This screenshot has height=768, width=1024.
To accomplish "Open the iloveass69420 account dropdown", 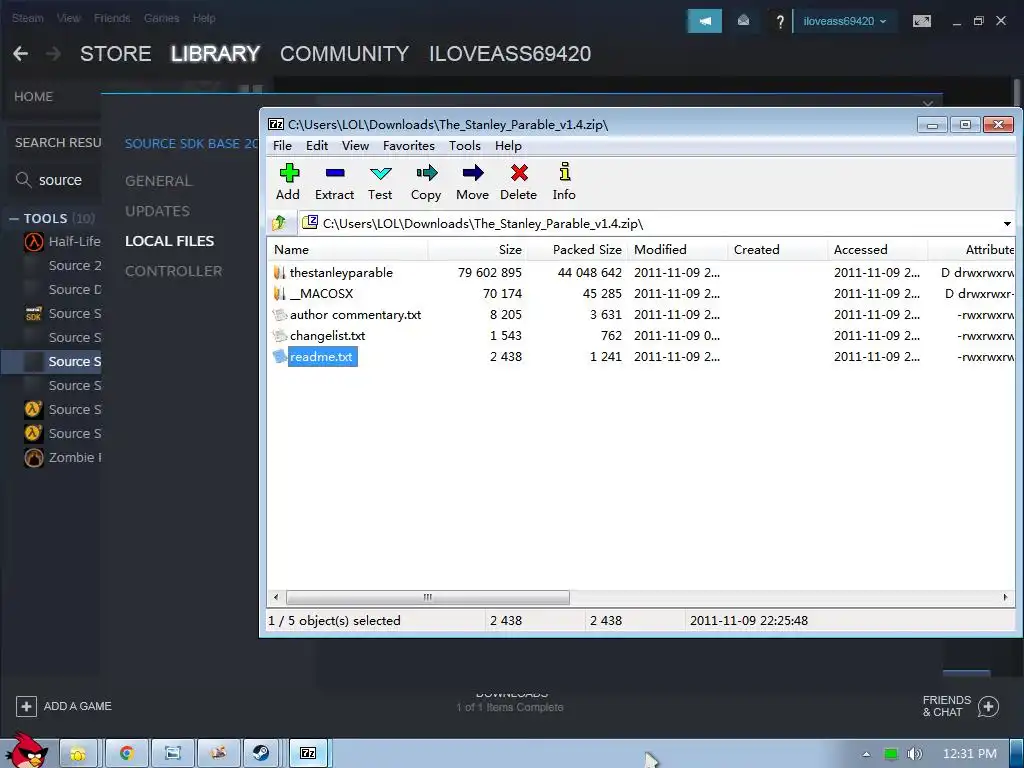I will click(844, 21).
